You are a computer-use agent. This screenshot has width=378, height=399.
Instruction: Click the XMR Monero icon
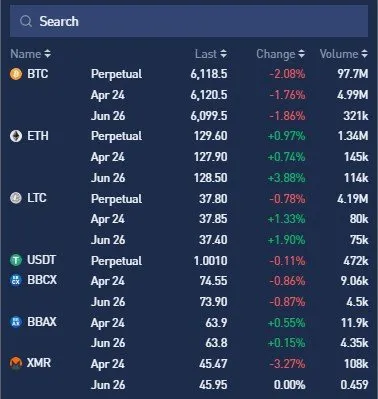coord(16,363)
